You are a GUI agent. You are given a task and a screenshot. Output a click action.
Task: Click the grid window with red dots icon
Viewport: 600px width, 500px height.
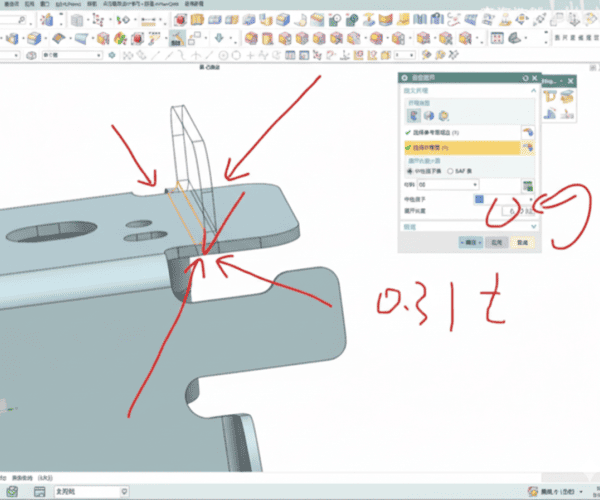pyautogui.click(x=497, y=38)
